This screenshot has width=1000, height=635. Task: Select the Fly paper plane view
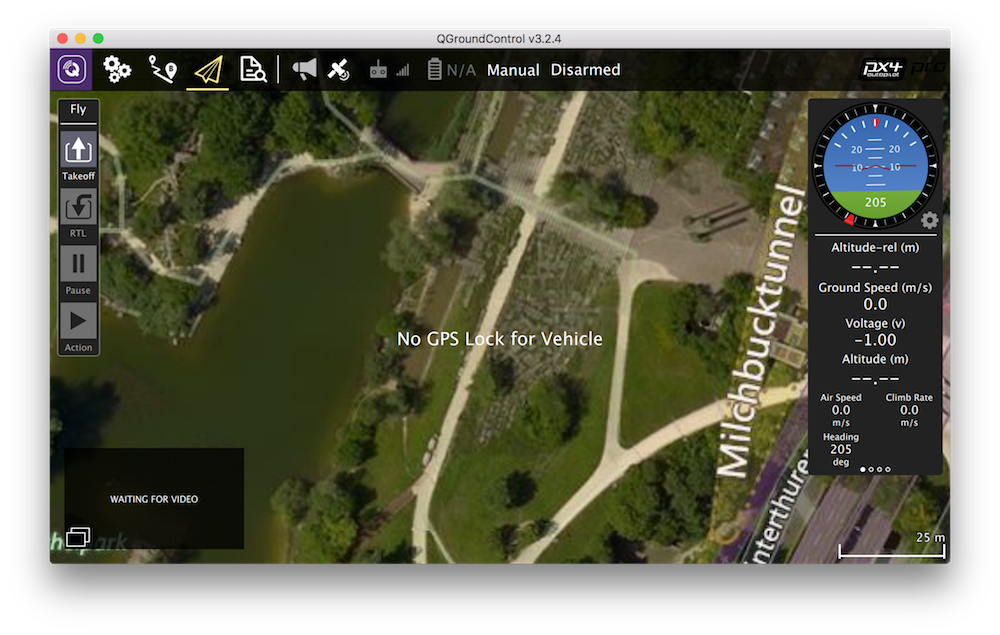[207, 70]
